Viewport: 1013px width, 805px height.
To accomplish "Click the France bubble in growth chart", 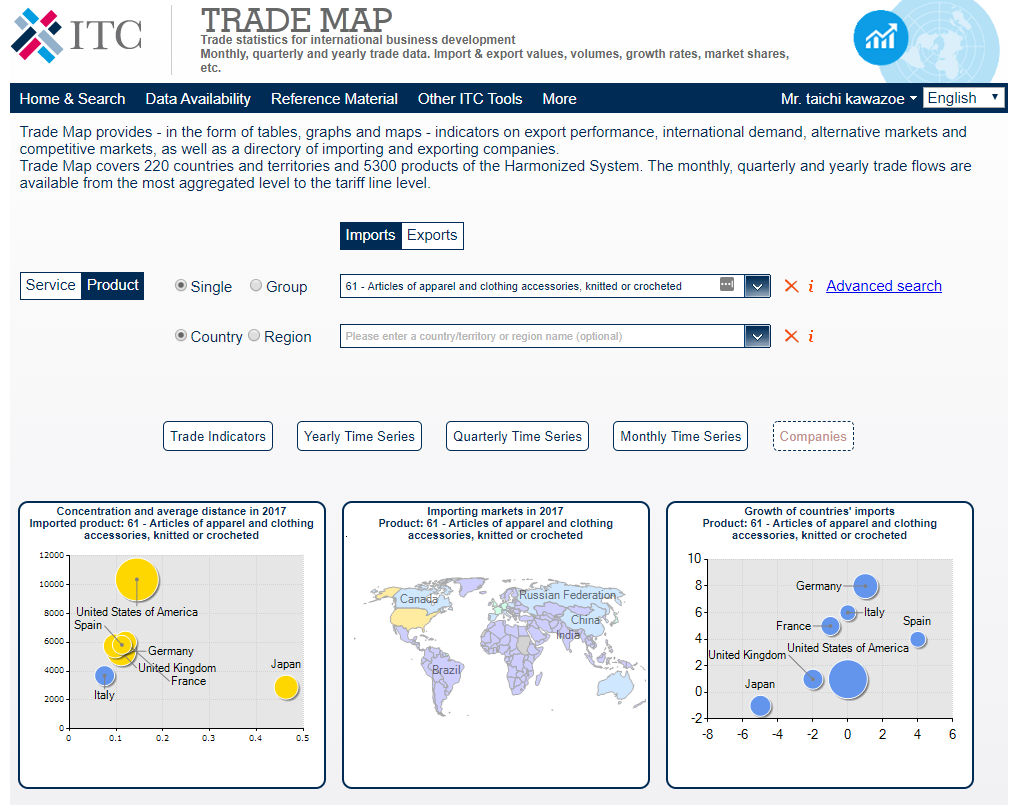I will [830, 625].
